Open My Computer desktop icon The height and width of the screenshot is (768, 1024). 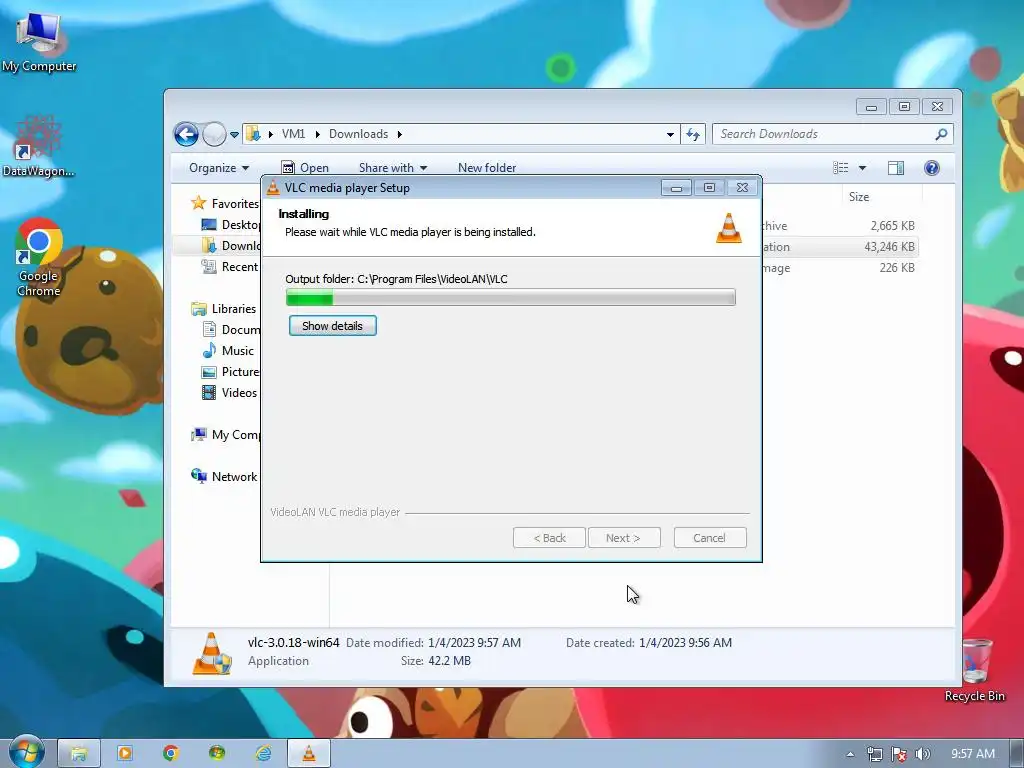click(39, 42)
